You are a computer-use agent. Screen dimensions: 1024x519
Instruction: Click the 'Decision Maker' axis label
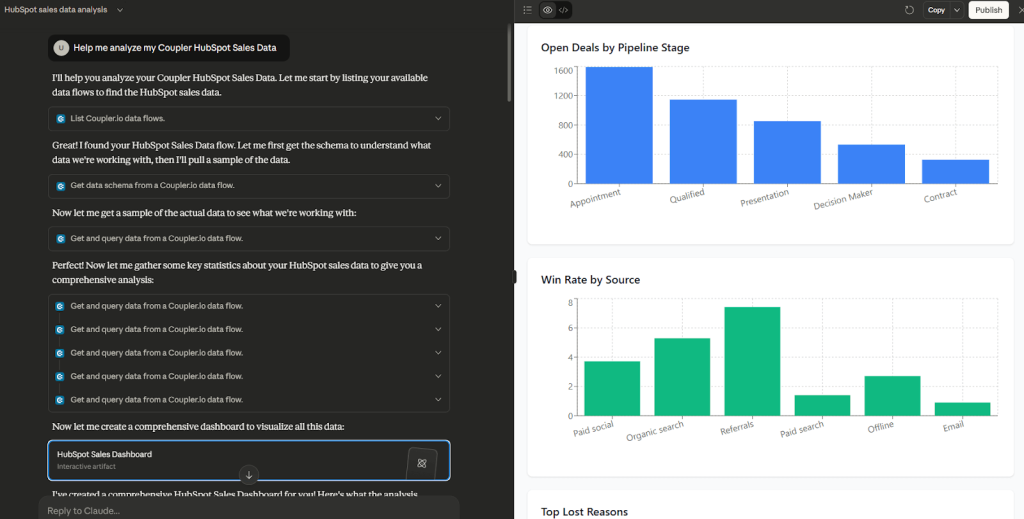(842, 200)
